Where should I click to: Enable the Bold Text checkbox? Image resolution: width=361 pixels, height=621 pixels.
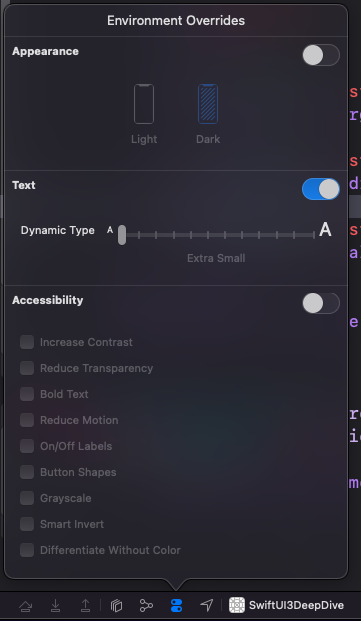(27, 394)
